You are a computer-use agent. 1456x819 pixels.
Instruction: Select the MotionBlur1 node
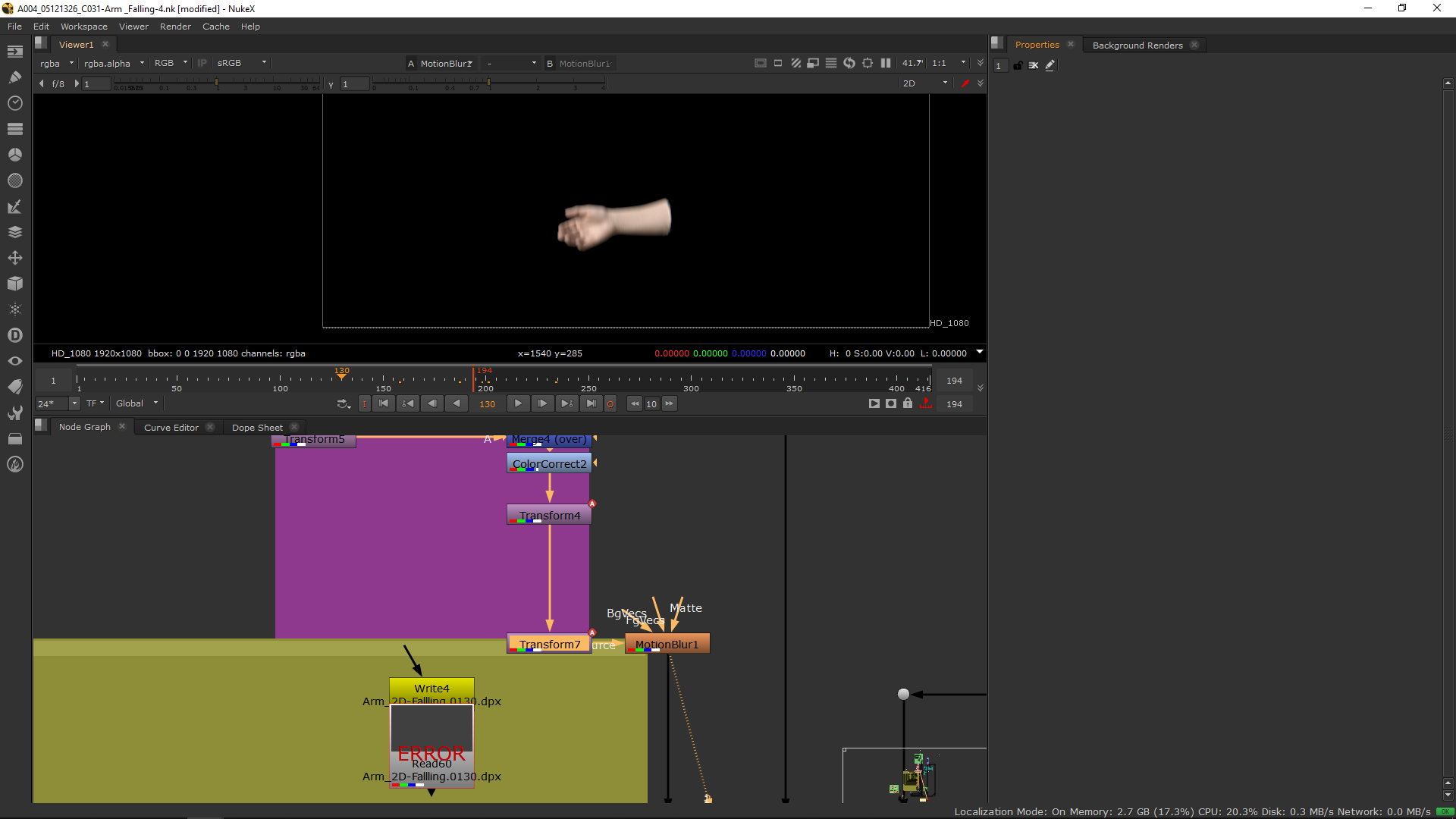point(667,644)
